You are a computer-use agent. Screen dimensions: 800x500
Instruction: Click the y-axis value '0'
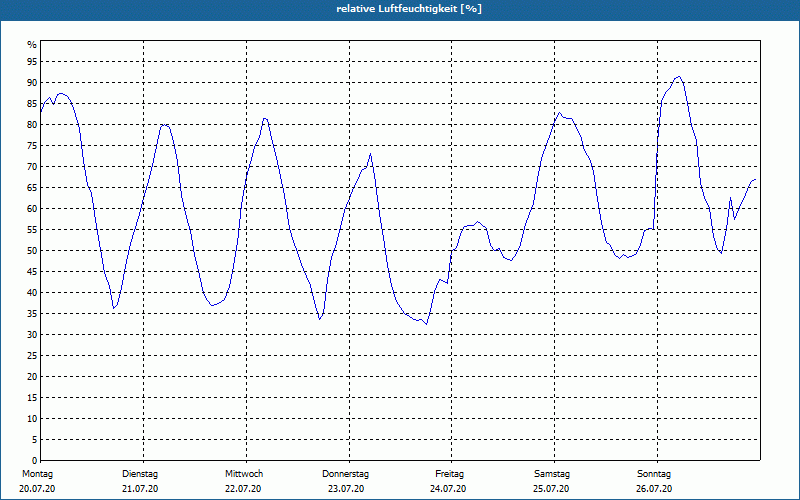click(35, 461)
